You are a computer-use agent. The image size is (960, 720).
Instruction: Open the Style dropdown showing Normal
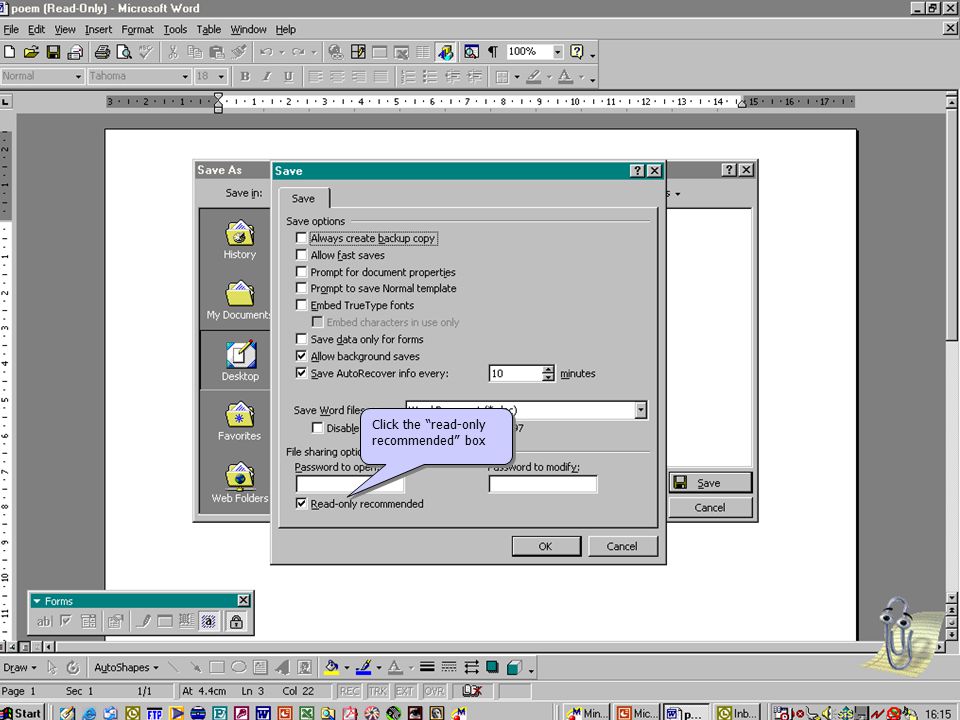(x=78, y=77)
